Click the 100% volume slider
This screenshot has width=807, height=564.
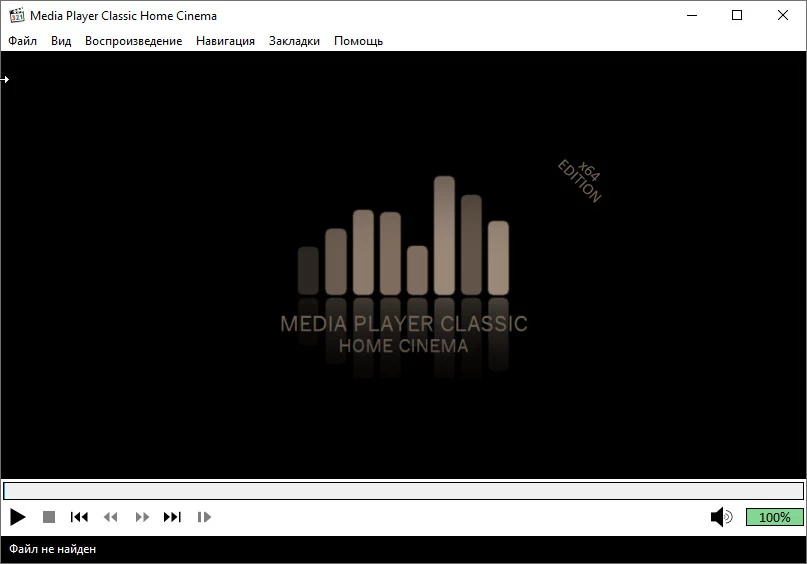(774, 517)
